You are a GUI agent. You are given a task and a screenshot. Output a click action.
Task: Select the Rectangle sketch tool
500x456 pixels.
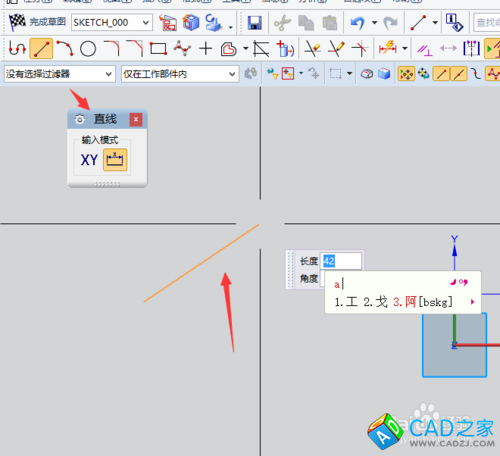pyautogui.click(x=158, y=49)
